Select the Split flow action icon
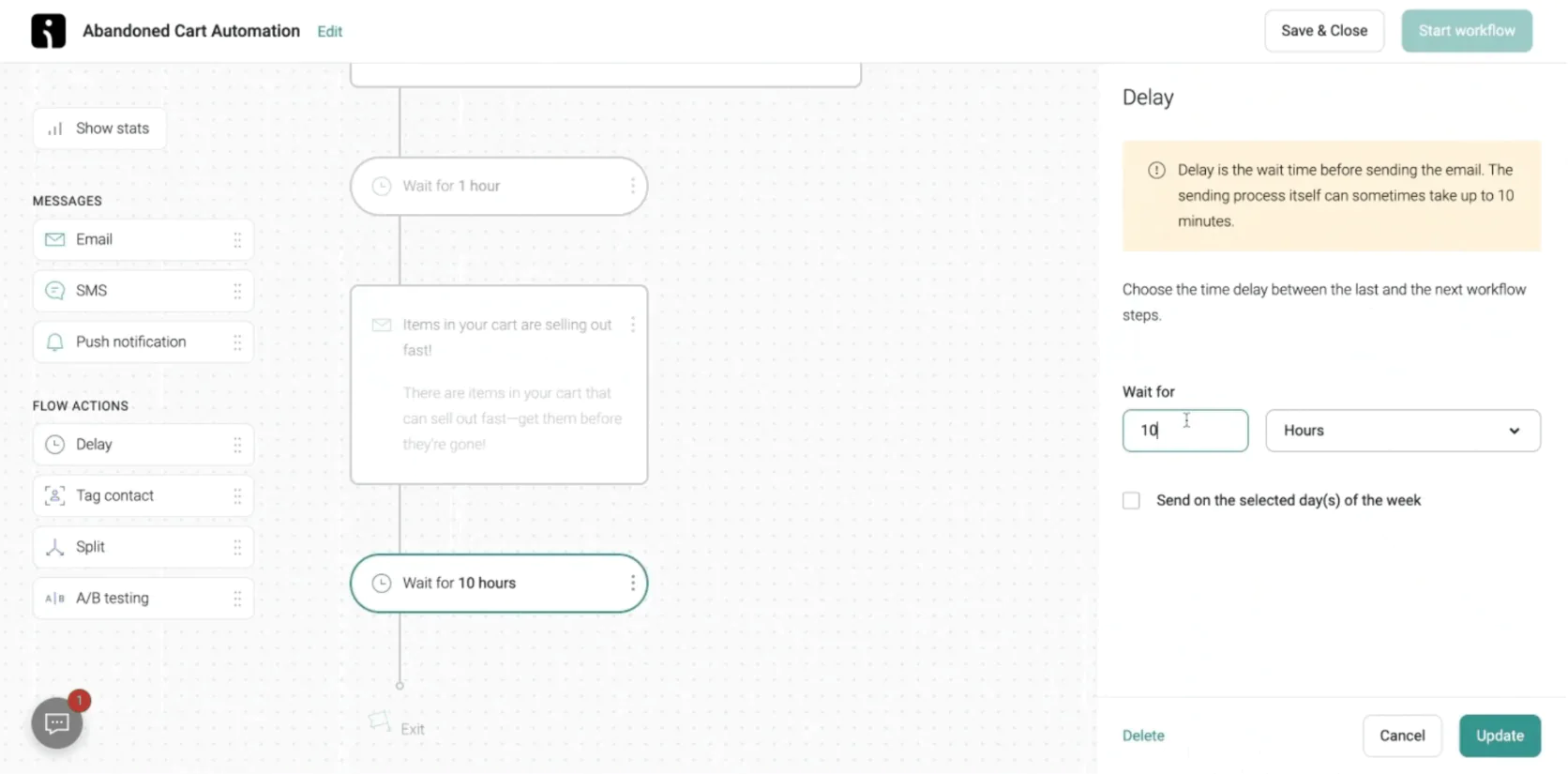The height and width of the screenshot is (774, 1568). (55, 547)
